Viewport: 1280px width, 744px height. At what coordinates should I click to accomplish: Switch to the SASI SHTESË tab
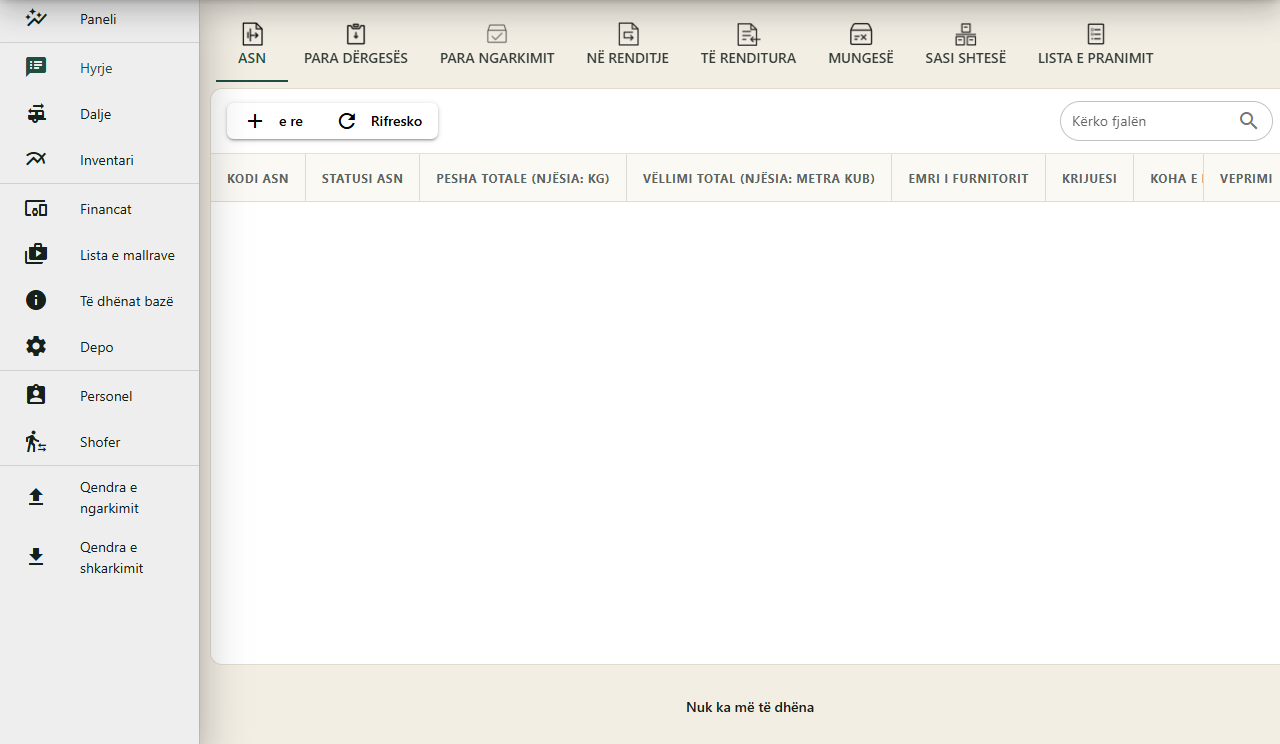pyautogui.click(x=966, y=46)
